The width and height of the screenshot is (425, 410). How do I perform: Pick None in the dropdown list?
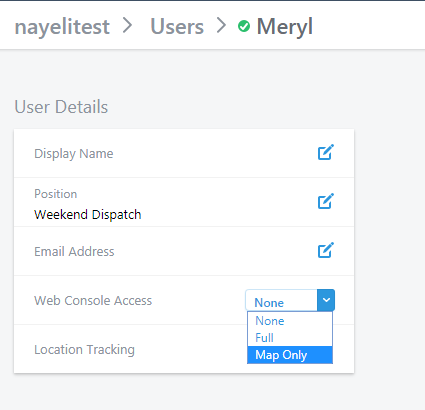pyautogui.click(x=290, y=321)
